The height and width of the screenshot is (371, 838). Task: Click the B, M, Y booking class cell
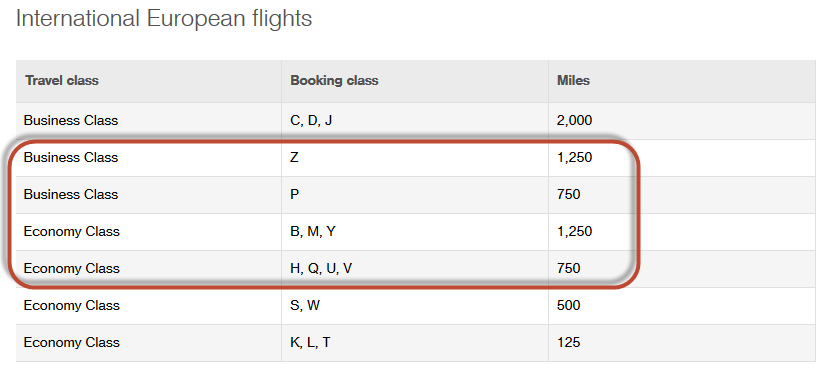(x=313, y=231)
